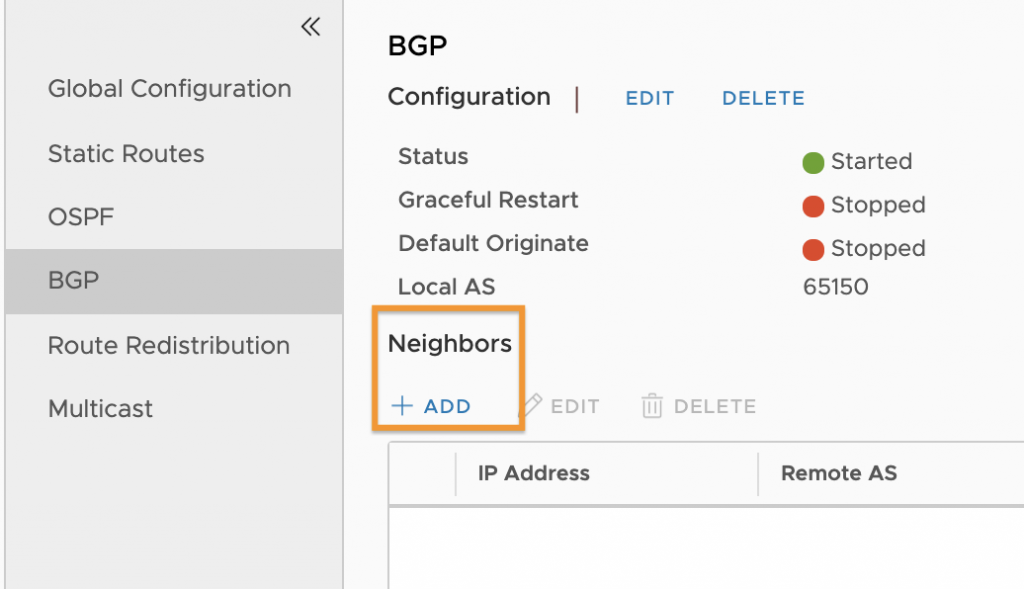
Task: Click the Neighbors section heading
Action: point(450,343)
